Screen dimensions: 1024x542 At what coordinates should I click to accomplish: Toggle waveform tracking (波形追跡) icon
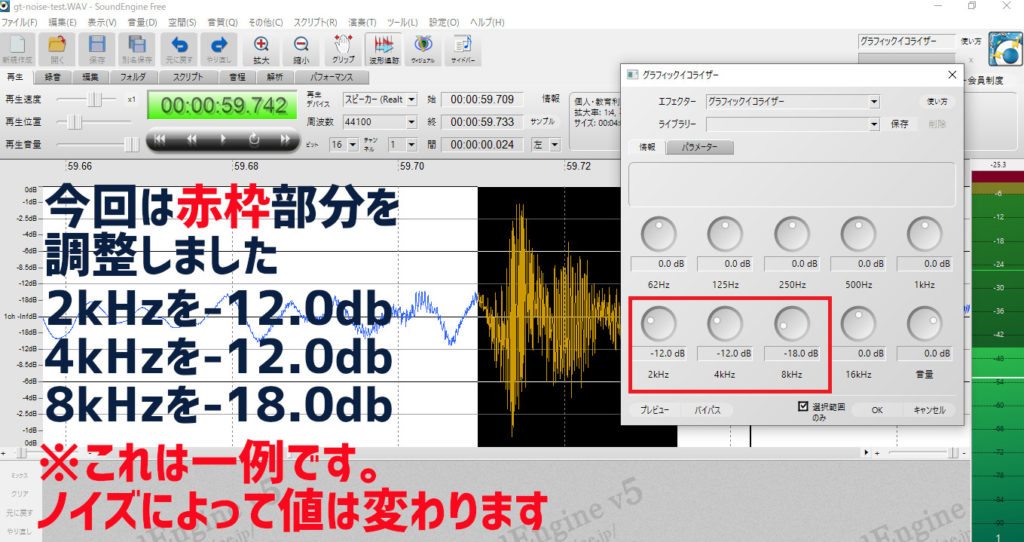tap(383, 49)
